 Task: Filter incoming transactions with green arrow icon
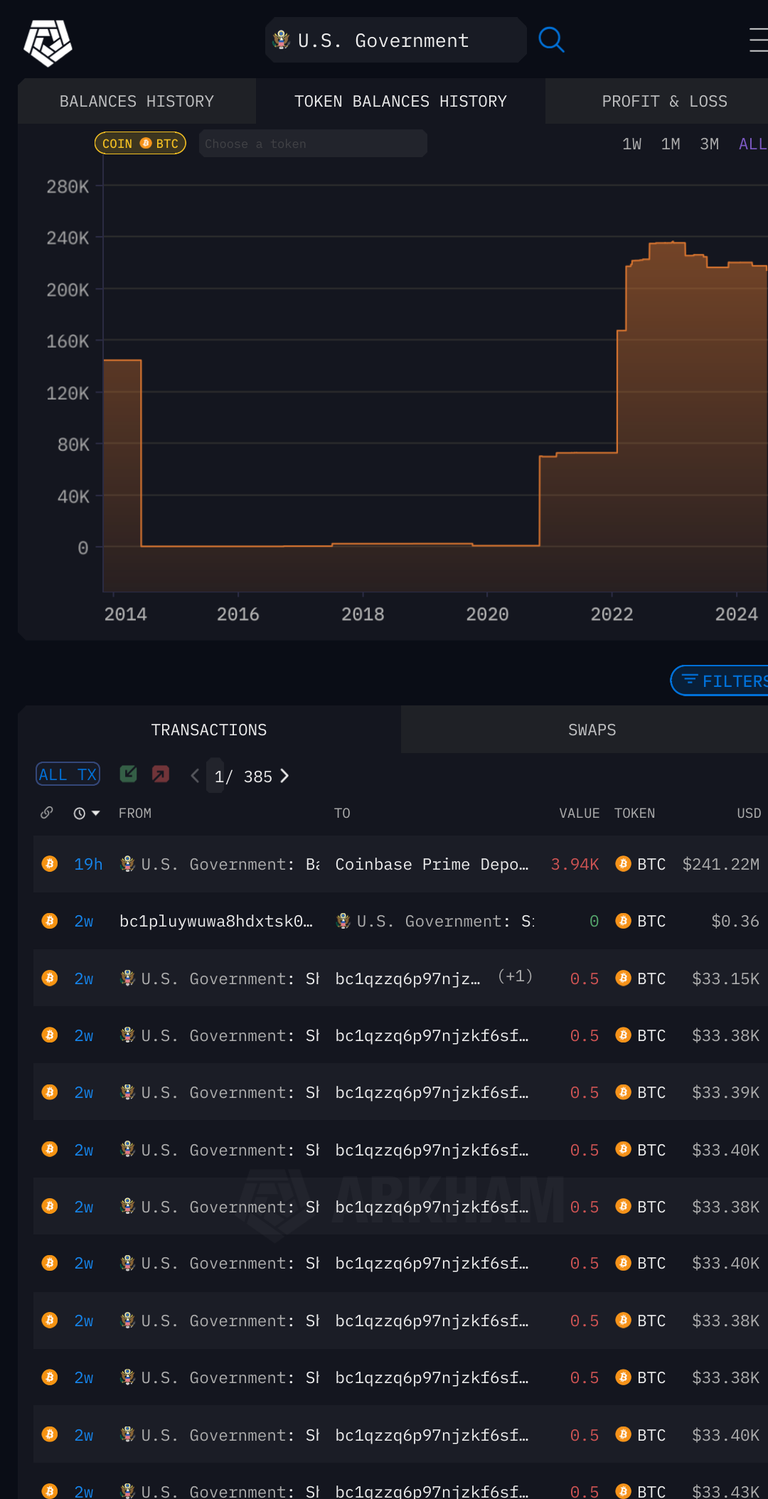pos(128,774)
